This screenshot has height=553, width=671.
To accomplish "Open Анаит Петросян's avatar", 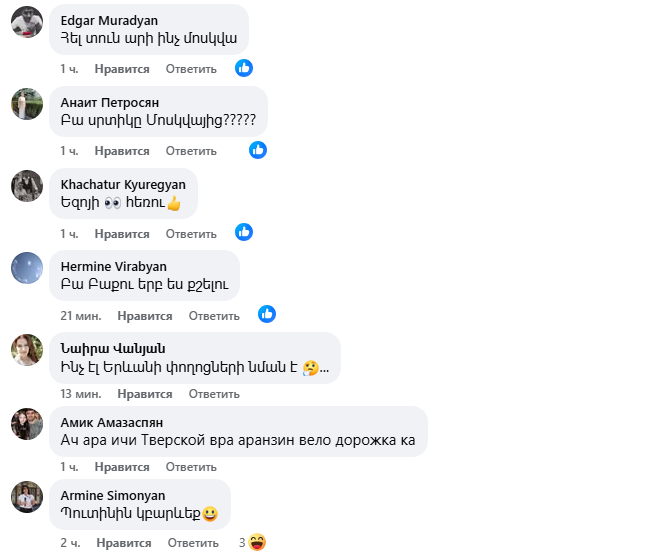I will click(x=27, y=104).
